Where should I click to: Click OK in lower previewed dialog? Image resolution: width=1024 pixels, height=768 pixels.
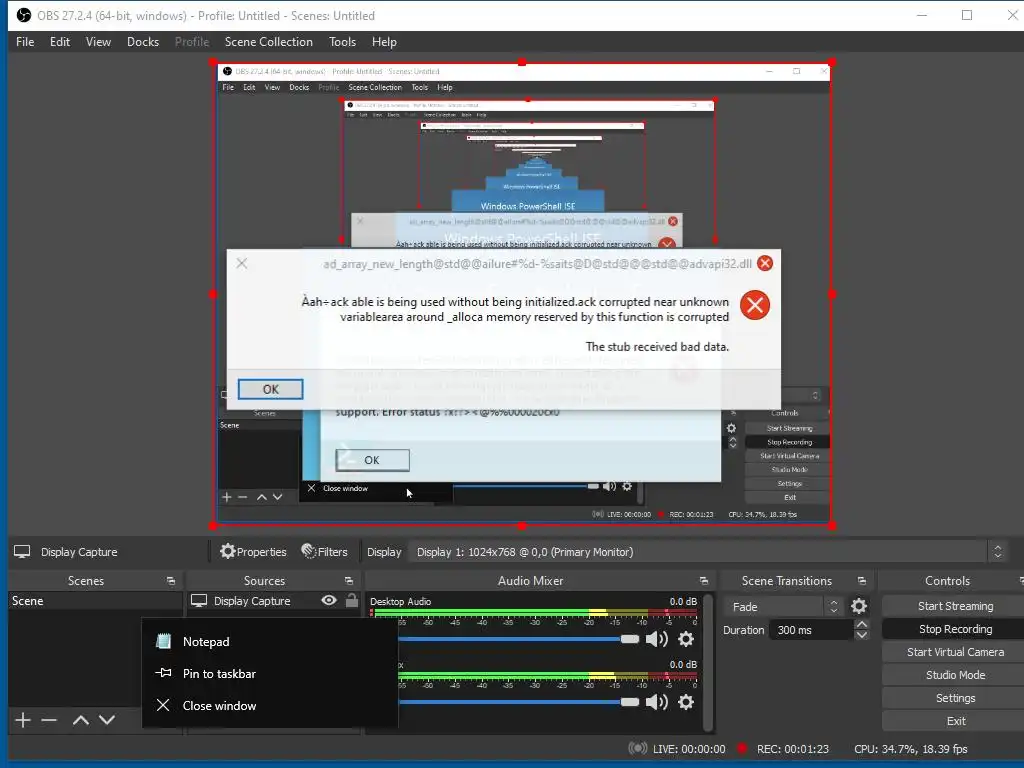pos(372,460)
